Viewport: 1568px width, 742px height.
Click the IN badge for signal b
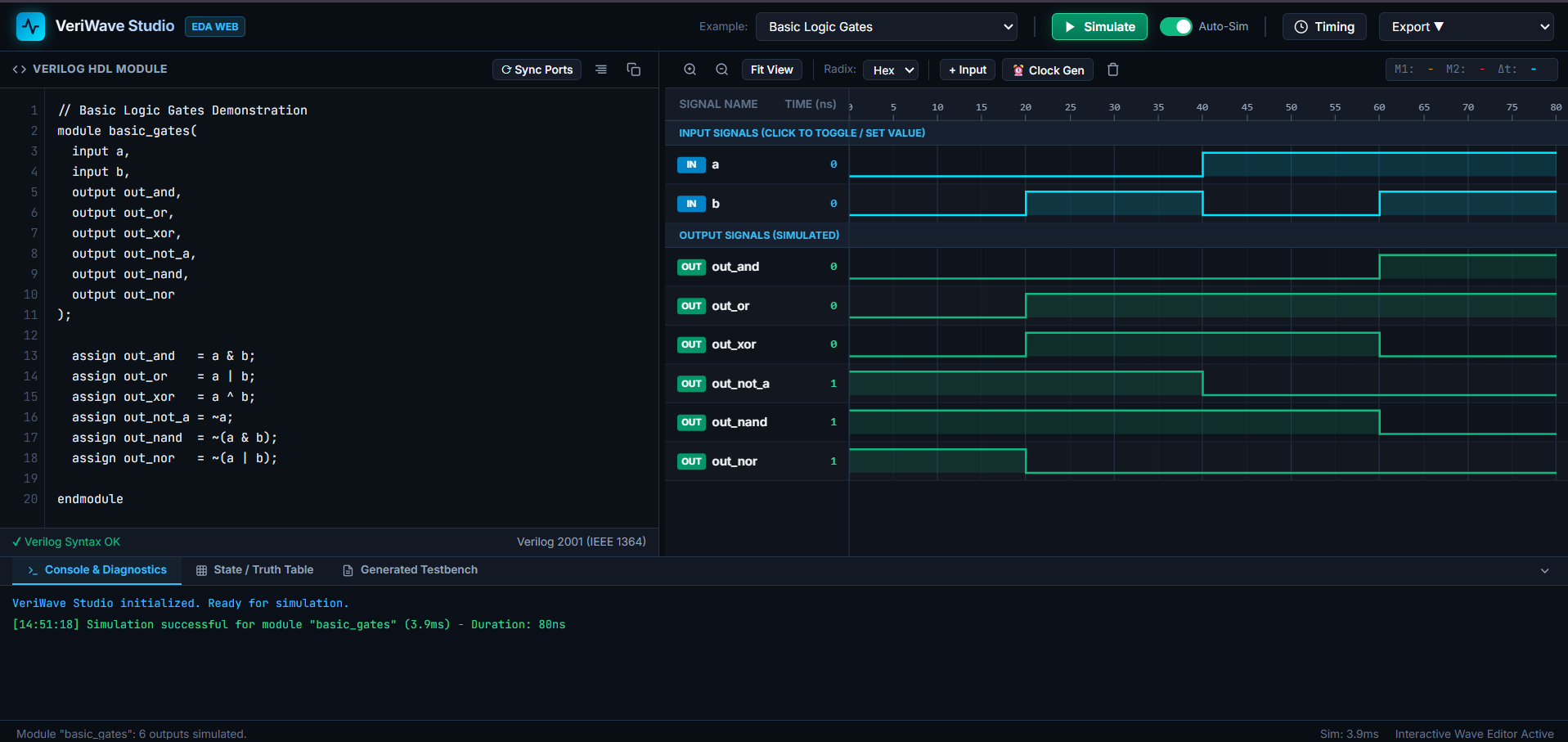(x=691, y=204)
